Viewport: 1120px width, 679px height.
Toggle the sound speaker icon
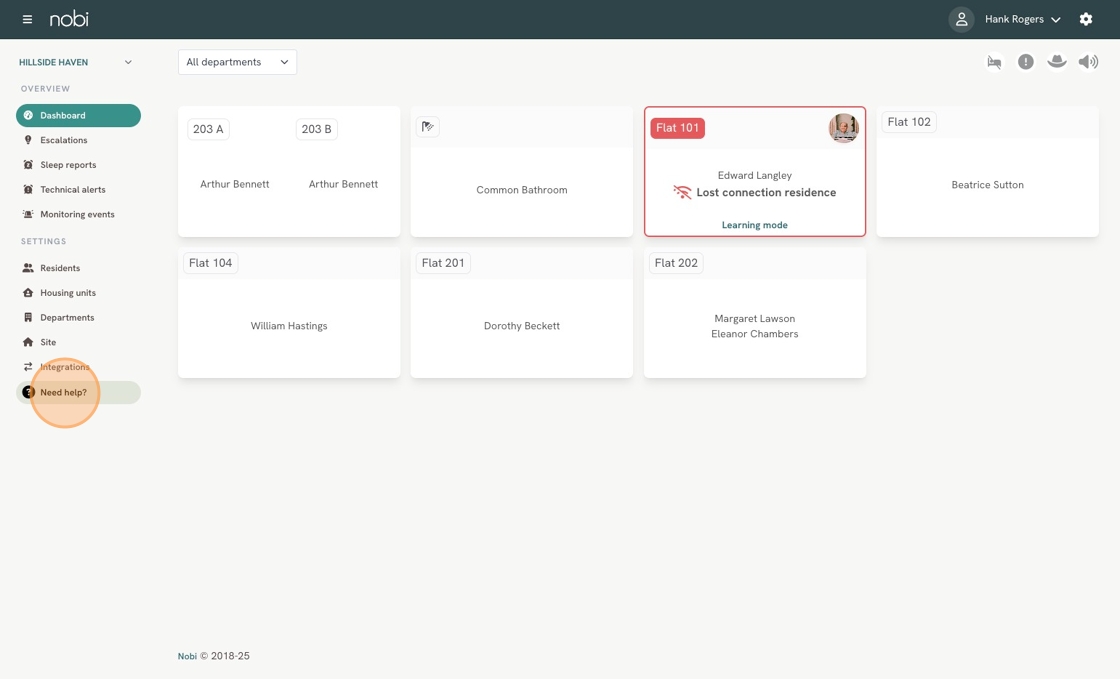click(1088, 62)
